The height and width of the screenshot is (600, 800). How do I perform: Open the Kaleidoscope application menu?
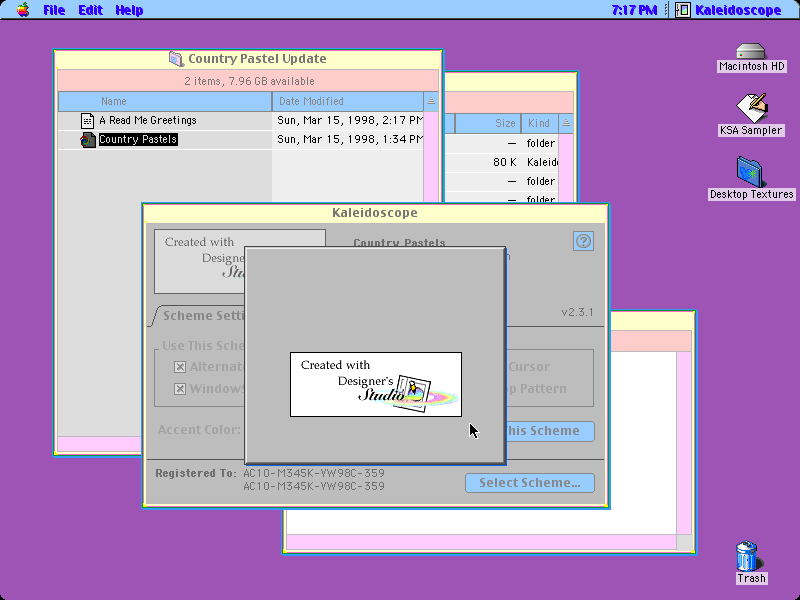[x=728, y=10]
